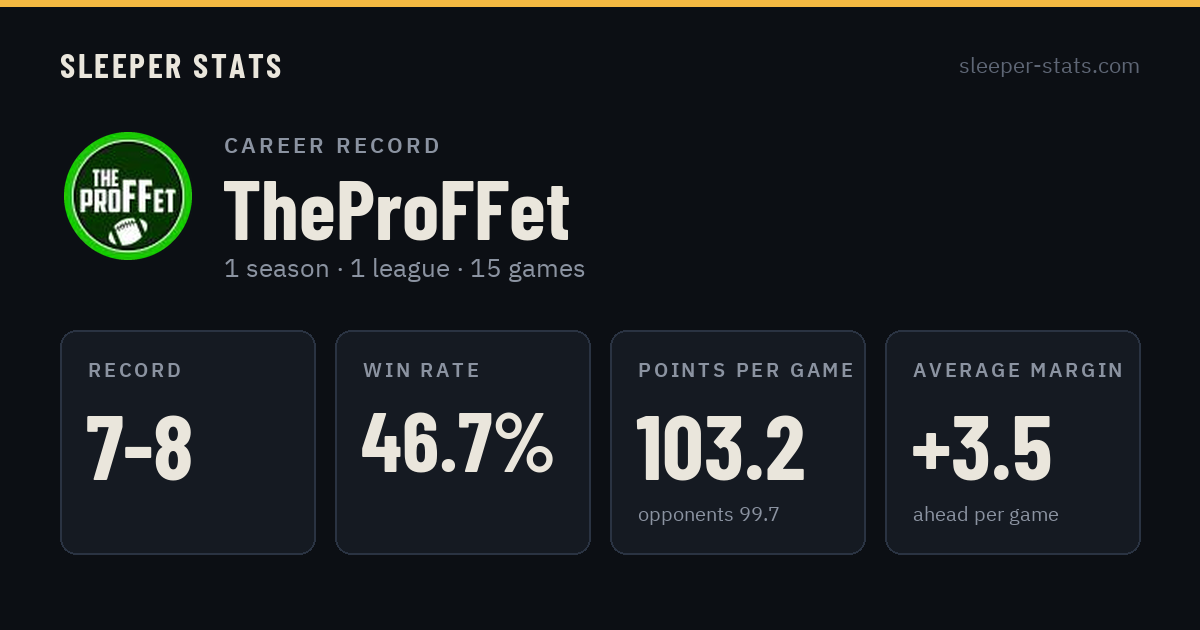The image size is (1200, 630).
Task: Click the ahead per game subtext
Action: (985, 515)
